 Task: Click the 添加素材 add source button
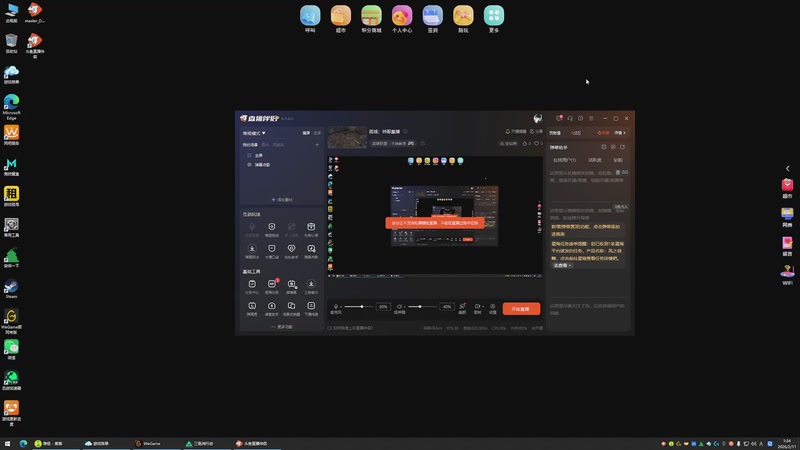click(282, 199)
